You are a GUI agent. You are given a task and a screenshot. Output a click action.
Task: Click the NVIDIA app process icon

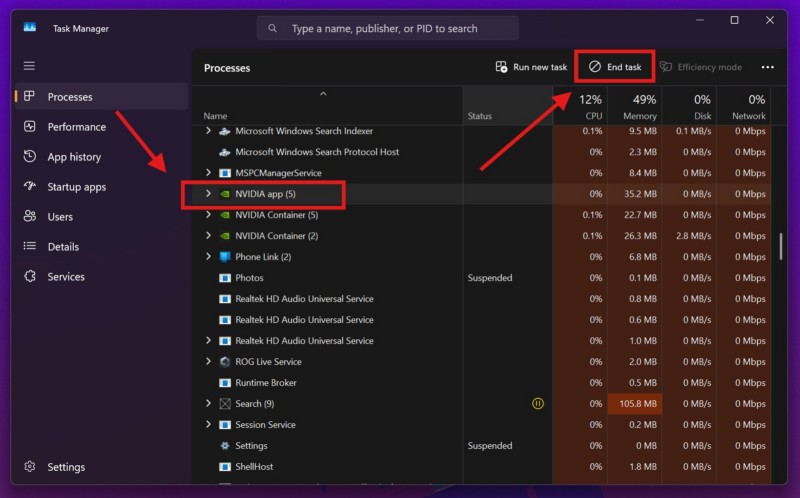(225, 194)
